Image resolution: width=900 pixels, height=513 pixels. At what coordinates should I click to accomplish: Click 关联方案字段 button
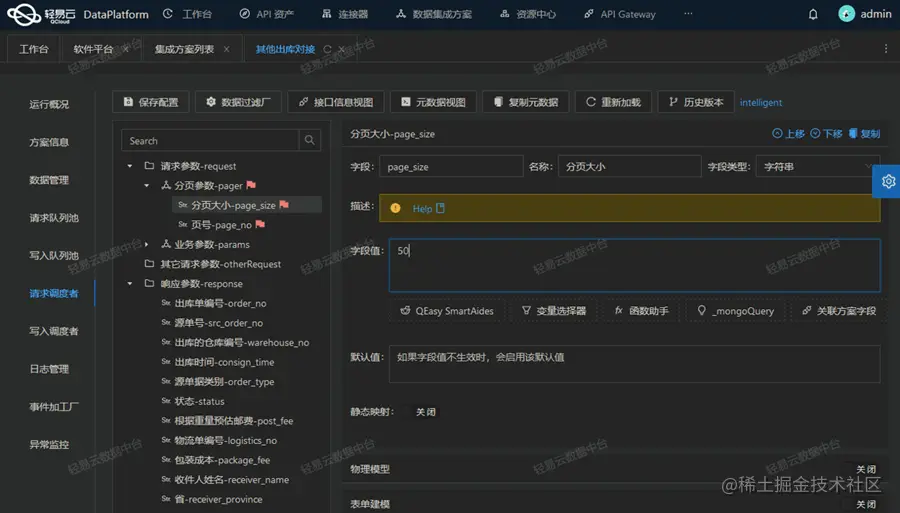click(839, 310)
